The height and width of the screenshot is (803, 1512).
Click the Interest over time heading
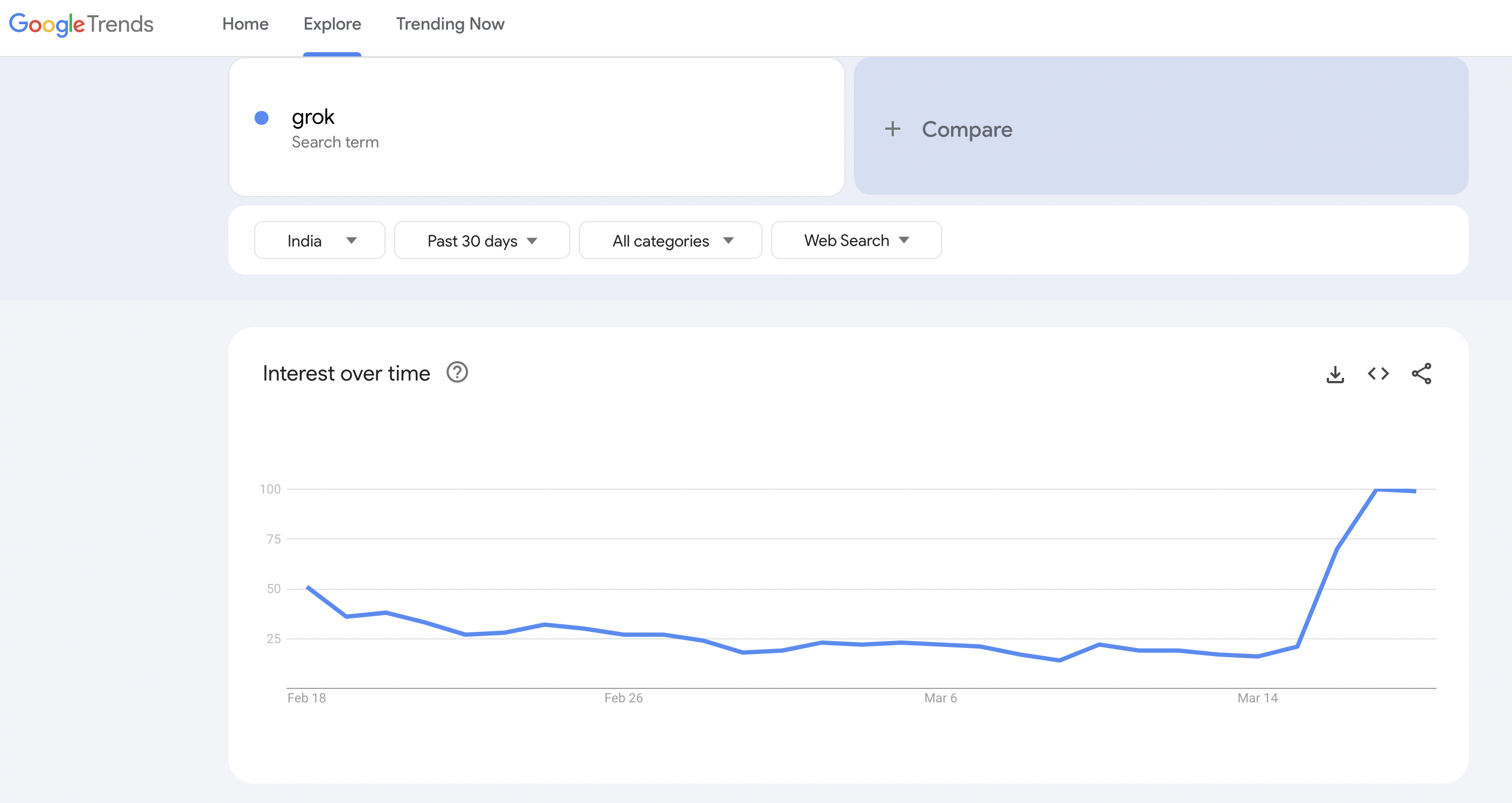(346, 374)
